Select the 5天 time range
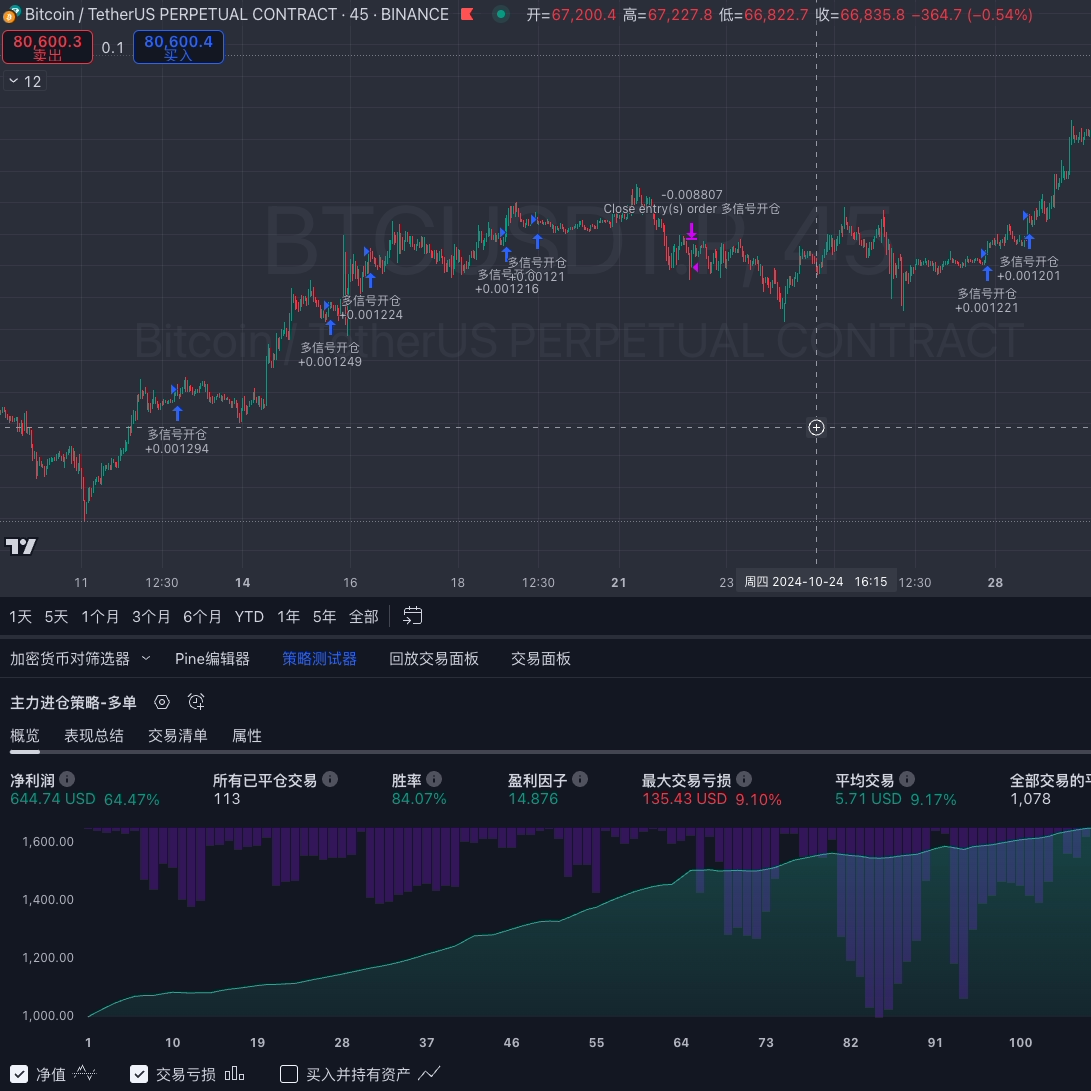Viewport: 1091px width, 1091px height. point(56,616)
